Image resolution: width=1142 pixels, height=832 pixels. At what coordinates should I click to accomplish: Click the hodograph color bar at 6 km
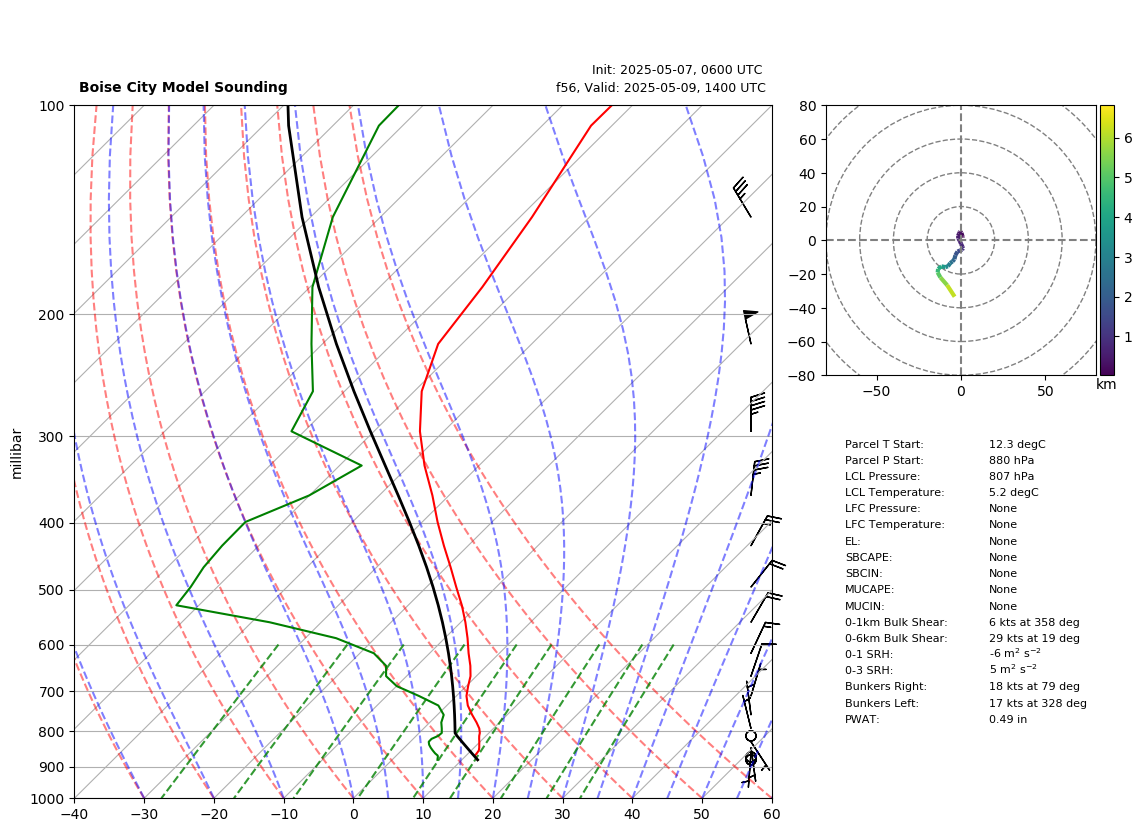tap(1106, 138)
